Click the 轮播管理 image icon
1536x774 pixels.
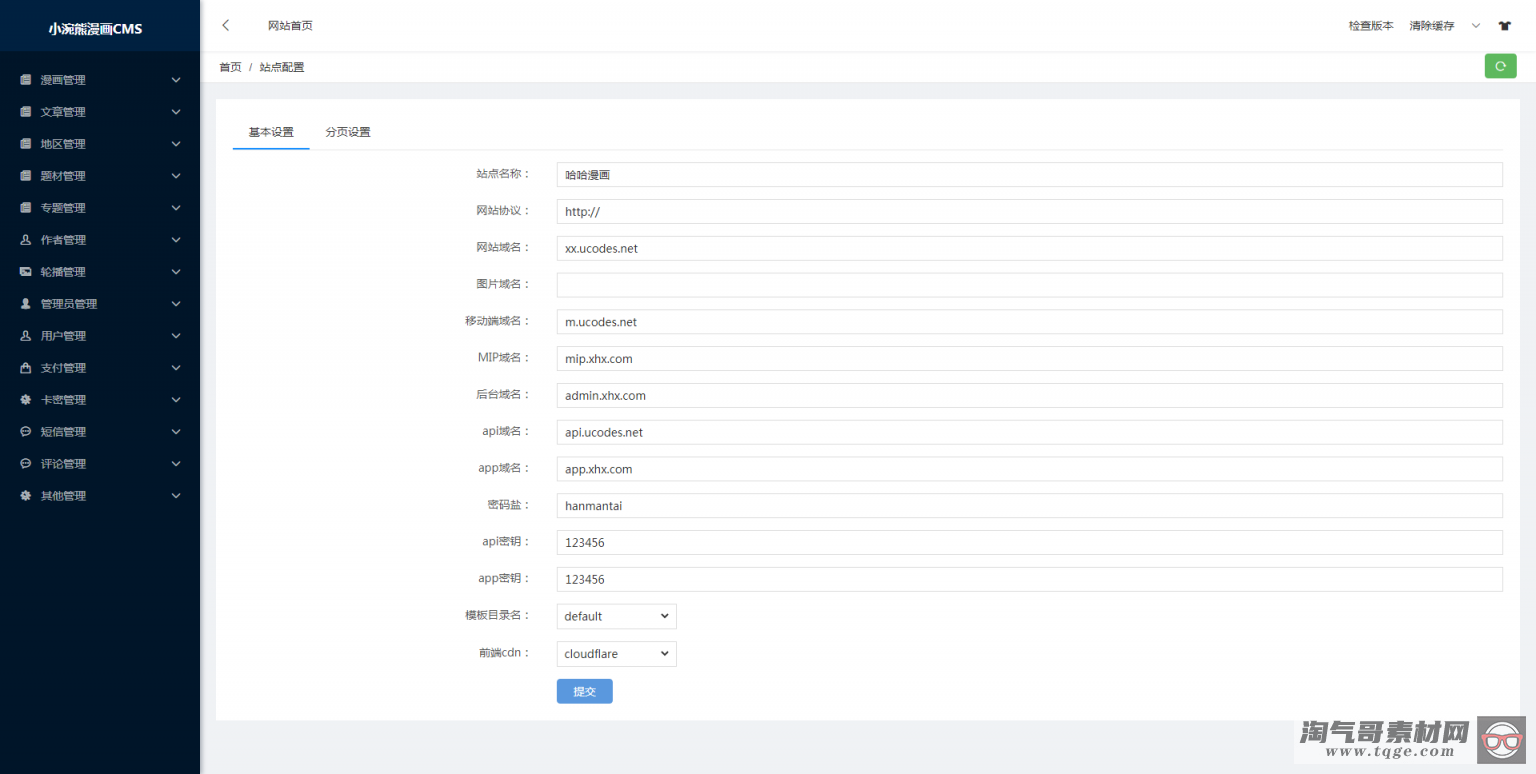pyautogui.click(x=26, y=272)
